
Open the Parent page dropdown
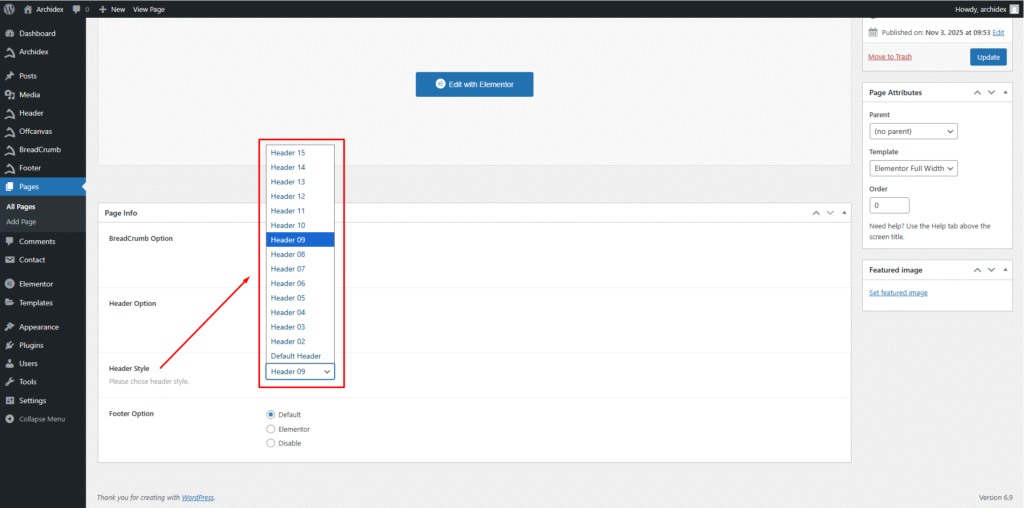coord(913,131)
